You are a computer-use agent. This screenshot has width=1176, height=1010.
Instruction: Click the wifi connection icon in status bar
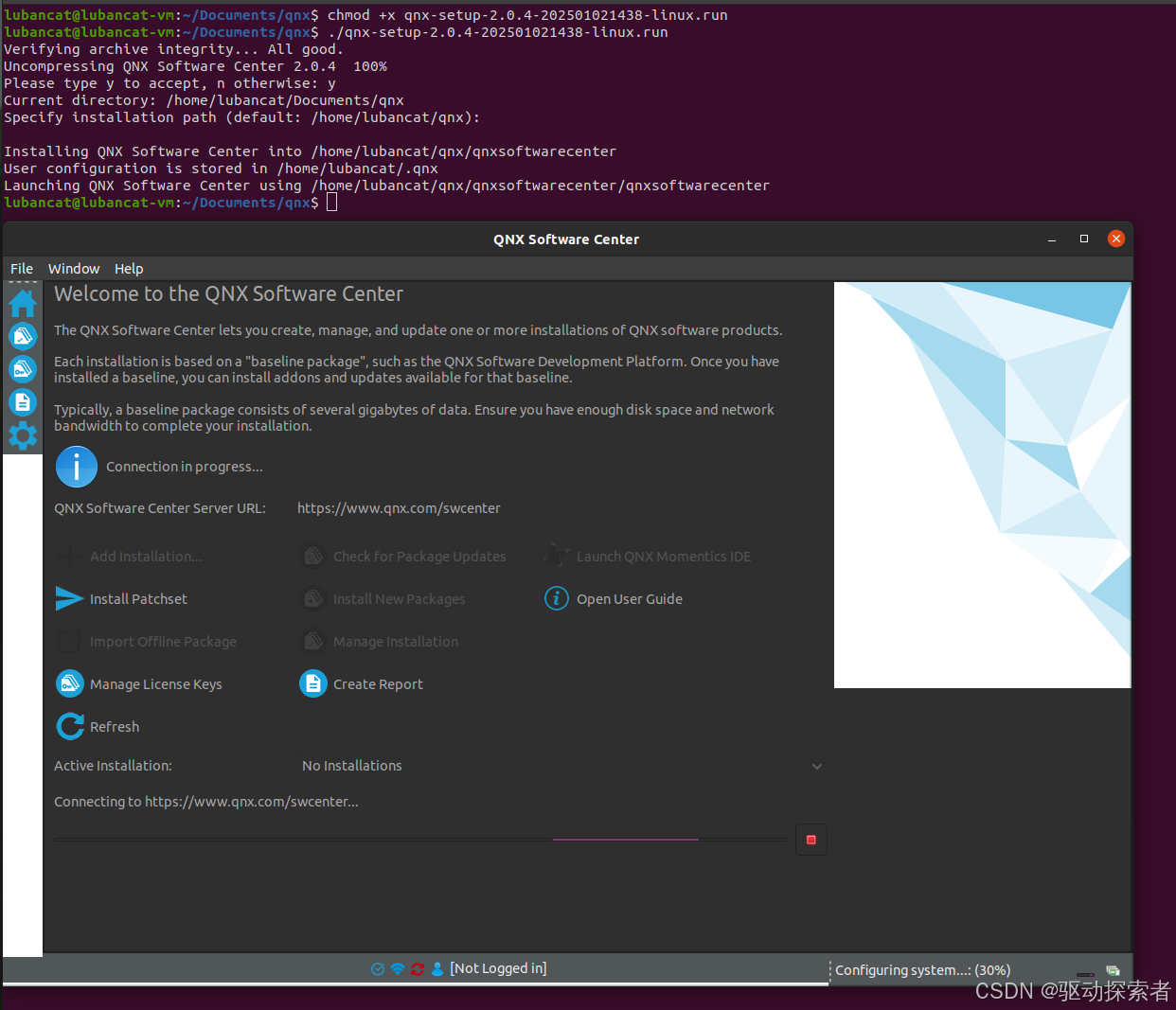[398, 968]
